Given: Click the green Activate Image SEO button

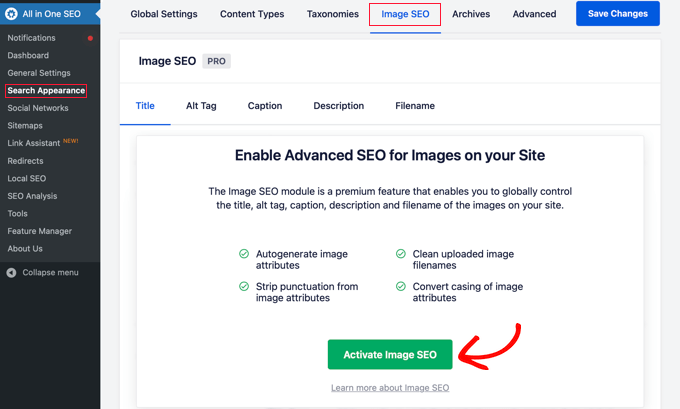Looking at the screenshot, I should 390,355.
